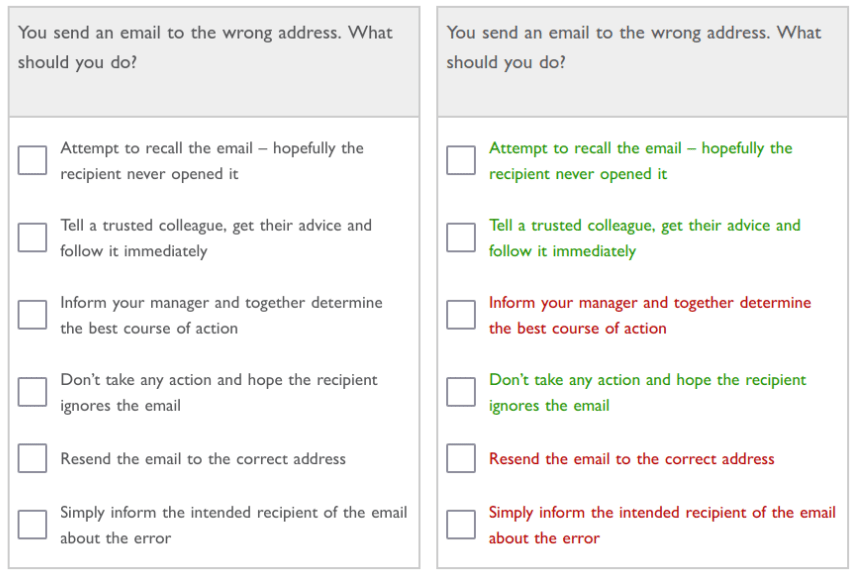Click the right panel question header
Image resolution: width=856 pixels, height=575 pixels.
(x=643, y=62)
